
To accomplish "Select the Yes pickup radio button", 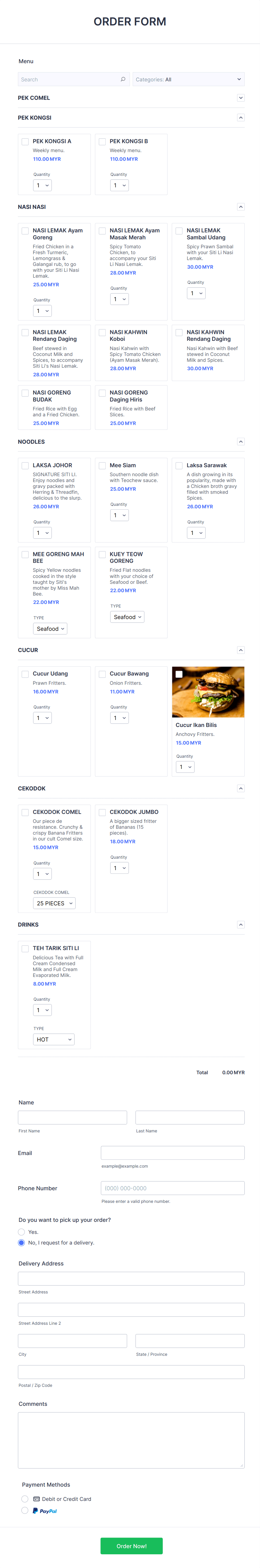I will [21, 1231].
